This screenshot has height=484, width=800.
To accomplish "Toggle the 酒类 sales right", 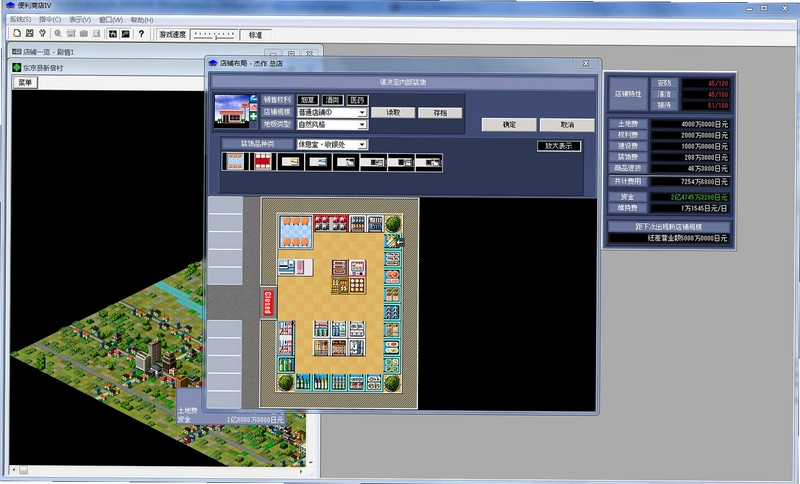I will pyautogui.click(x=332, y=100).
